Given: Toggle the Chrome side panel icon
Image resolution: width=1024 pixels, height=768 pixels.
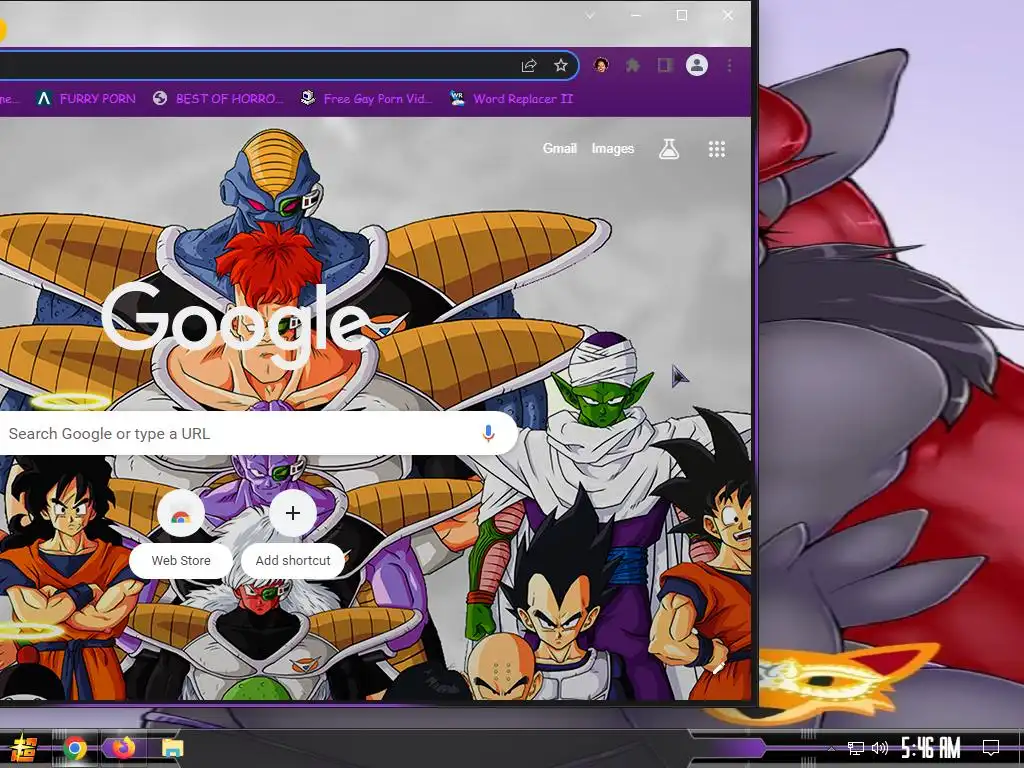Looking at the screenshot, I should pyautogui.click(x=665, y=65).
